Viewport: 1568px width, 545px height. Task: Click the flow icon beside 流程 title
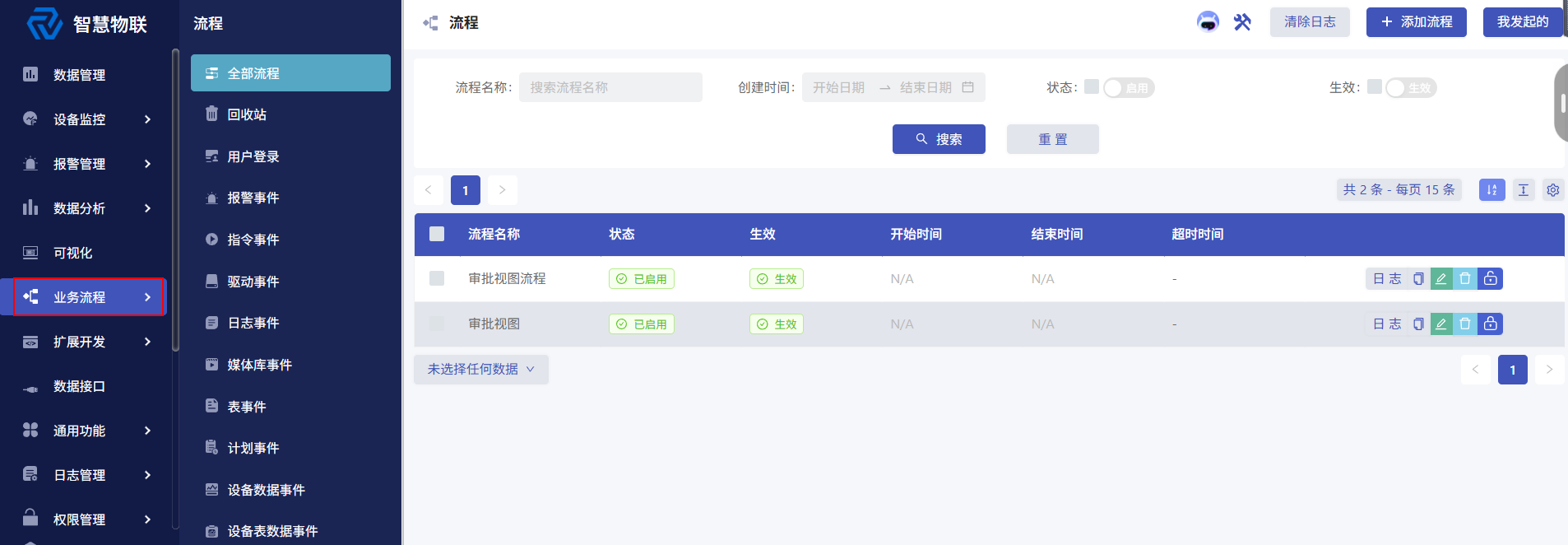point(430,23)
